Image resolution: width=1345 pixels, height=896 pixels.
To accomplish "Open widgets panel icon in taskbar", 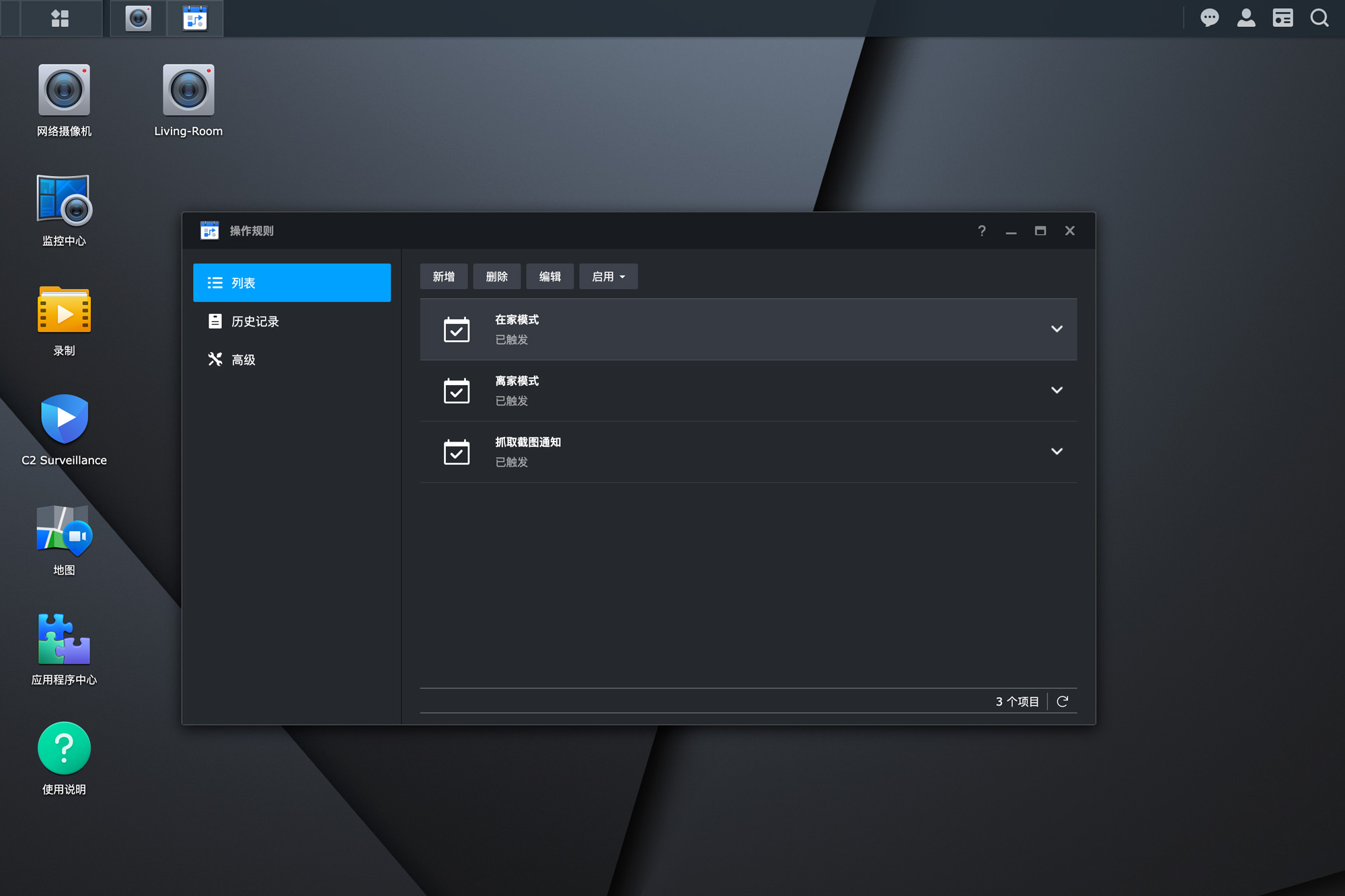I will click(1282, 17).
